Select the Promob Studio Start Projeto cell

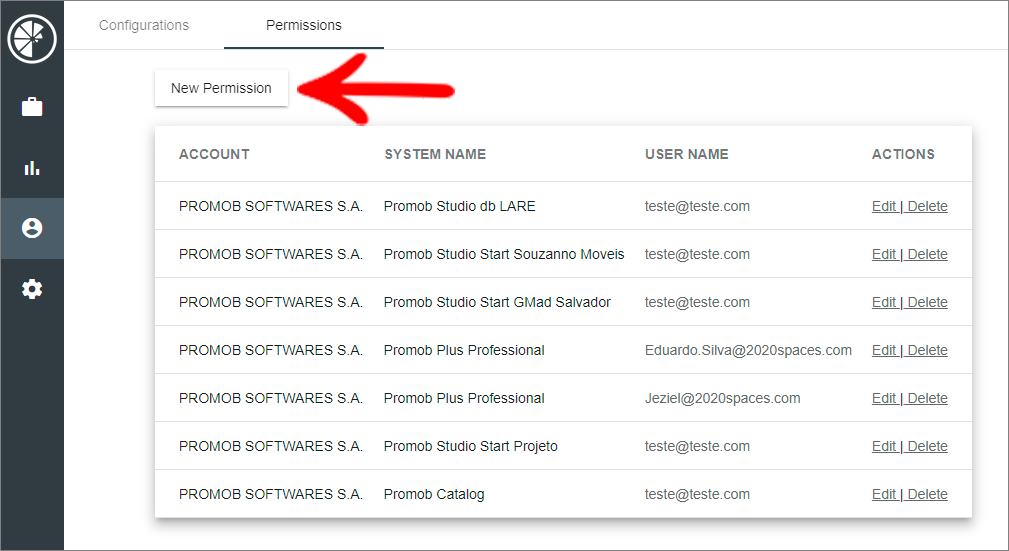[470, 446]
